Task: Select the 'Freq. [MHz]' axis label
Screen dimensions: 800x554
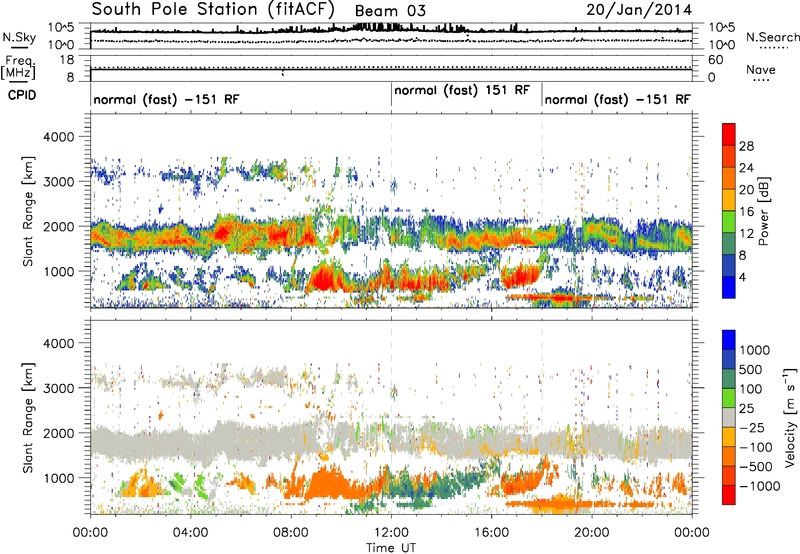Action: click(x=19, y=68)
